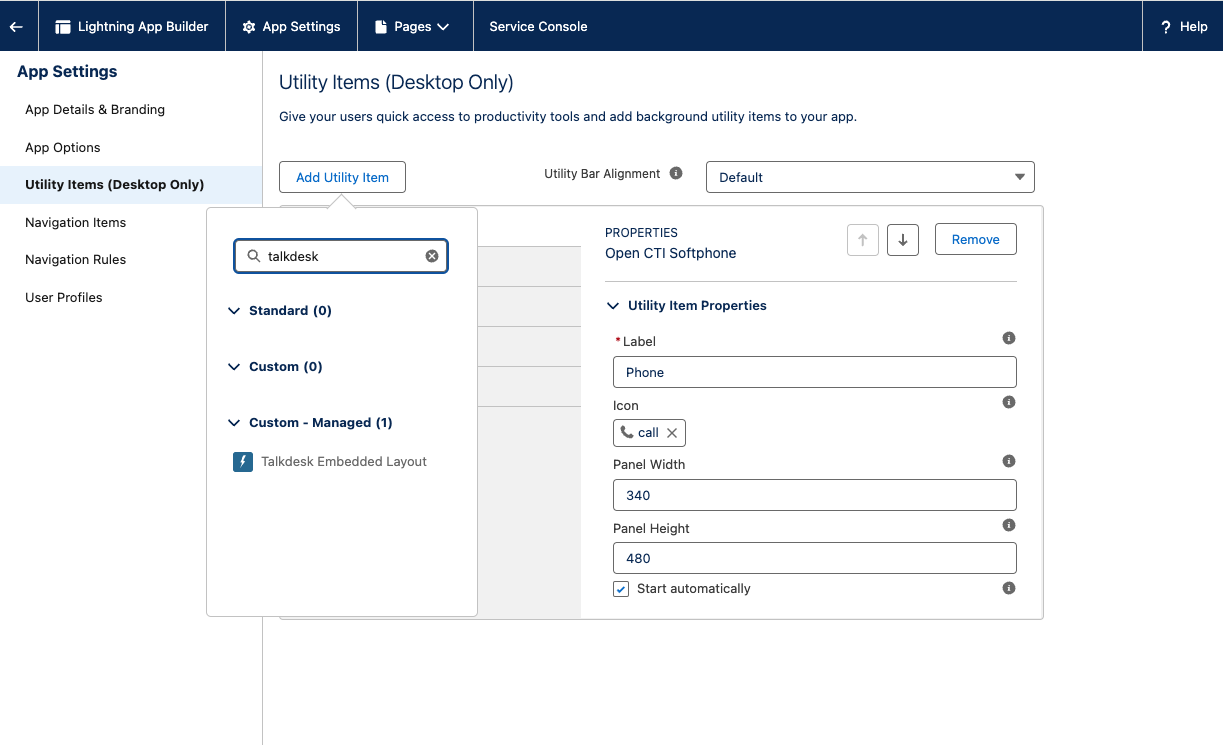This screenshot has width=1223, height=745.
Task: Click the Remove button
Action: 976,240
